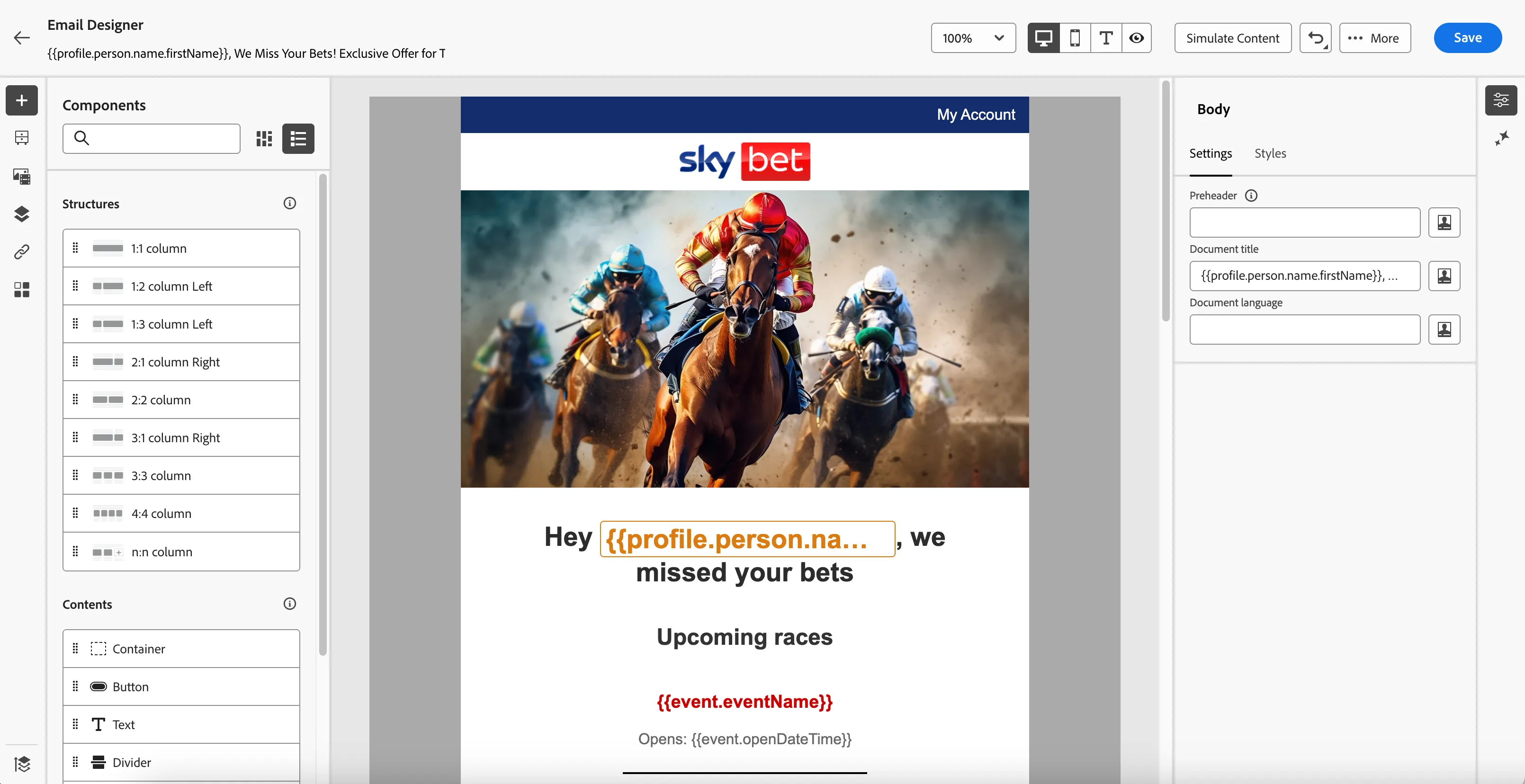Image resolution: width=1525 pixels, height=784 pixels.
Task: Select the Opens: {{event.openDateTime}} text
Action: (x=744, y=739)
